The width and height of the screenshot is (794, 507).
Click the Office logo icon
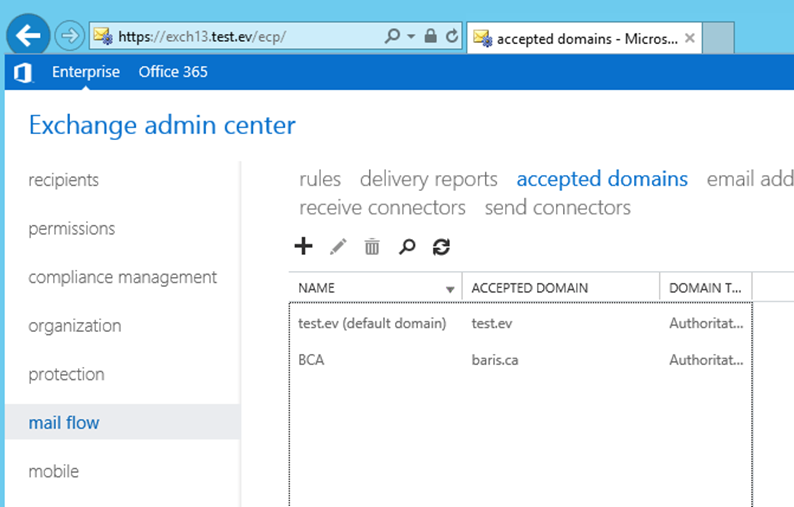pyautogui.click(x=23, y=72)
